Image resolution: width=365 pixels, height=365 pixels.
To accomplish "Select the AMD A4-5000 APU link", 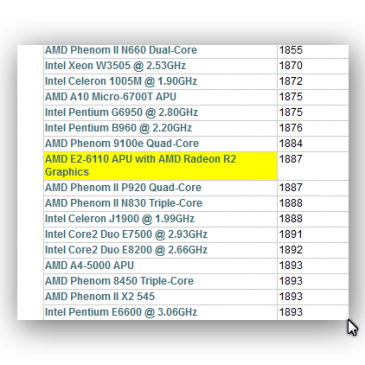I will coord(89,265).
